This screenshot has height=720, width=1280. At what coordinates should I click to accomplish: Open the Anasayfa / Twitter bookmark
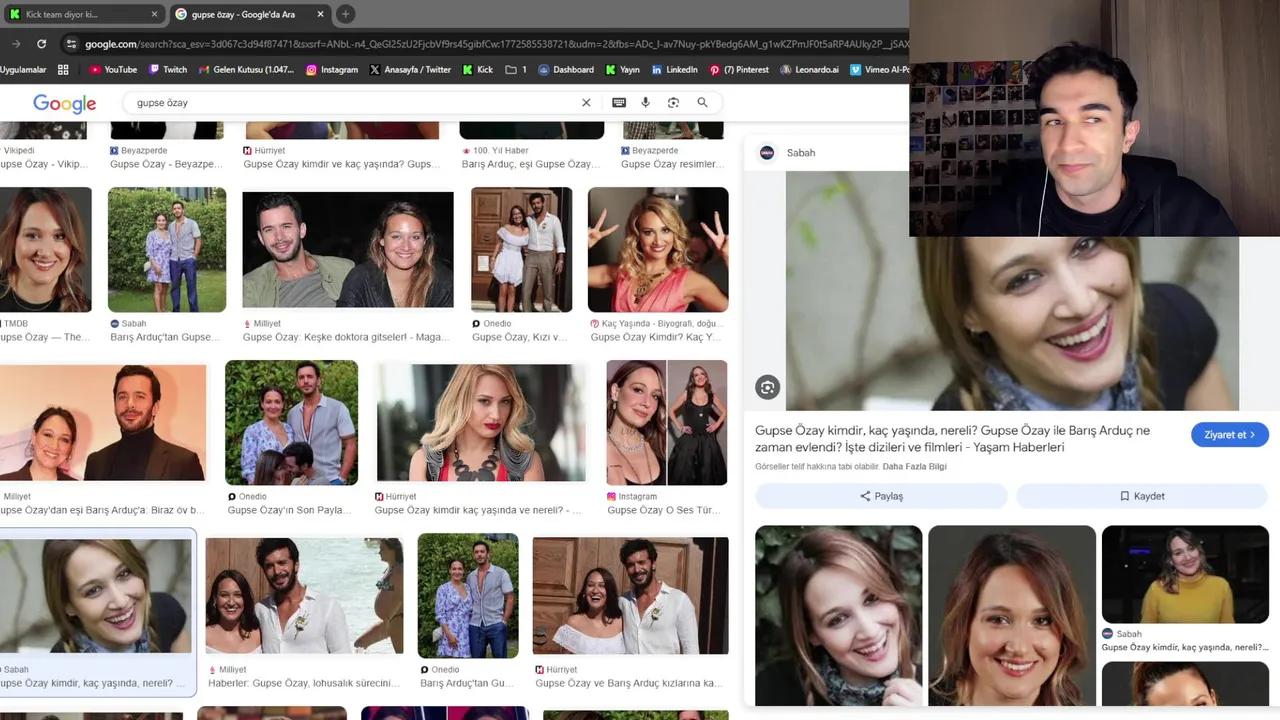point(410,70)
